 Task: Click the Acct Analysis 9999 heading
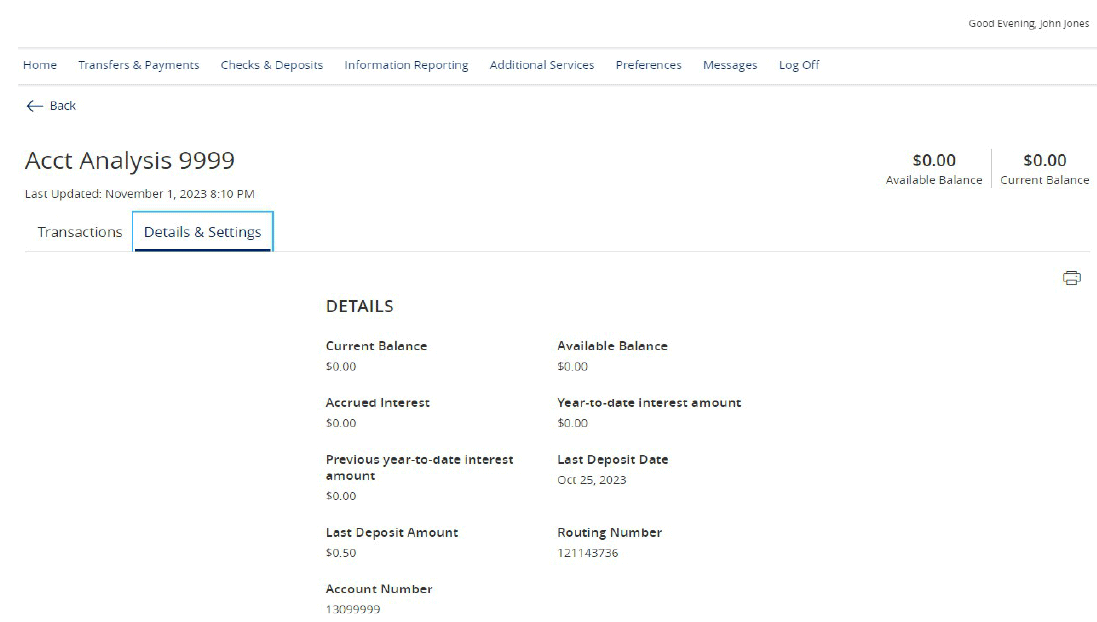click(x=129, y=160)
